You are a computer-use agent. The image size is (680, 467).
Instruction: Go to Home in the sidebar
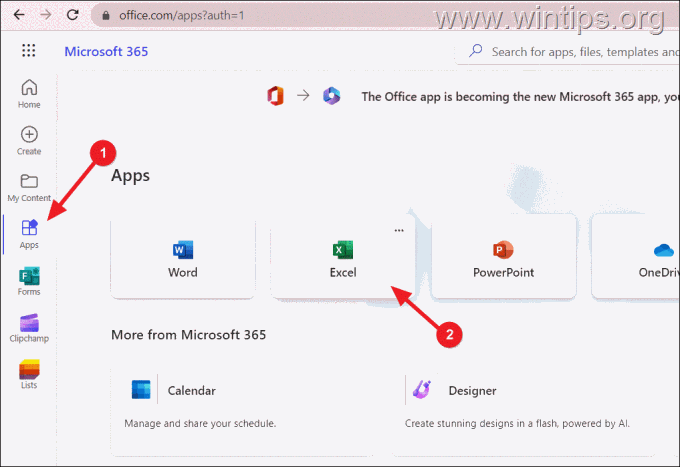tap(29, 94)
